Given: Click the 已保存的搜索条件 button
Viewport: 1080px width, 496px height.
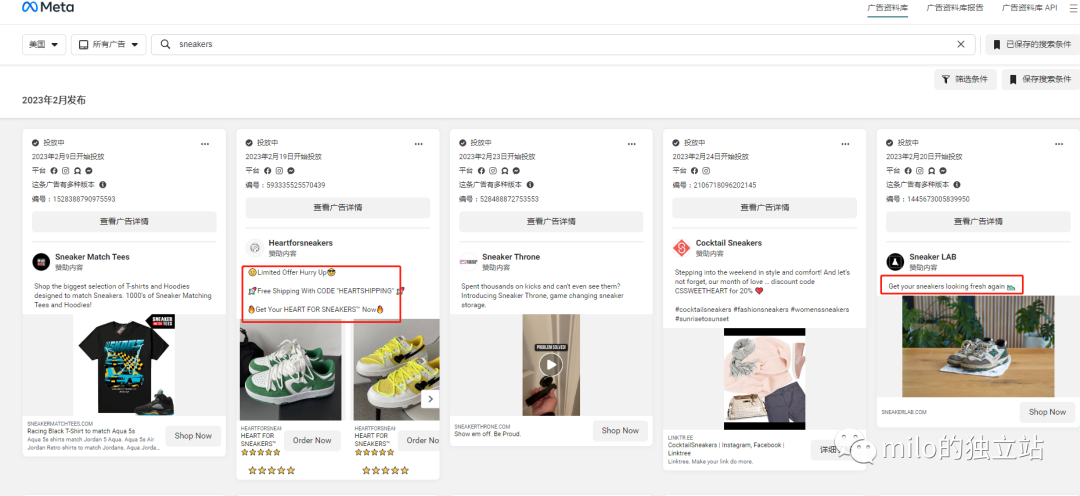Looking at the screenshot, I should 1032,45.
